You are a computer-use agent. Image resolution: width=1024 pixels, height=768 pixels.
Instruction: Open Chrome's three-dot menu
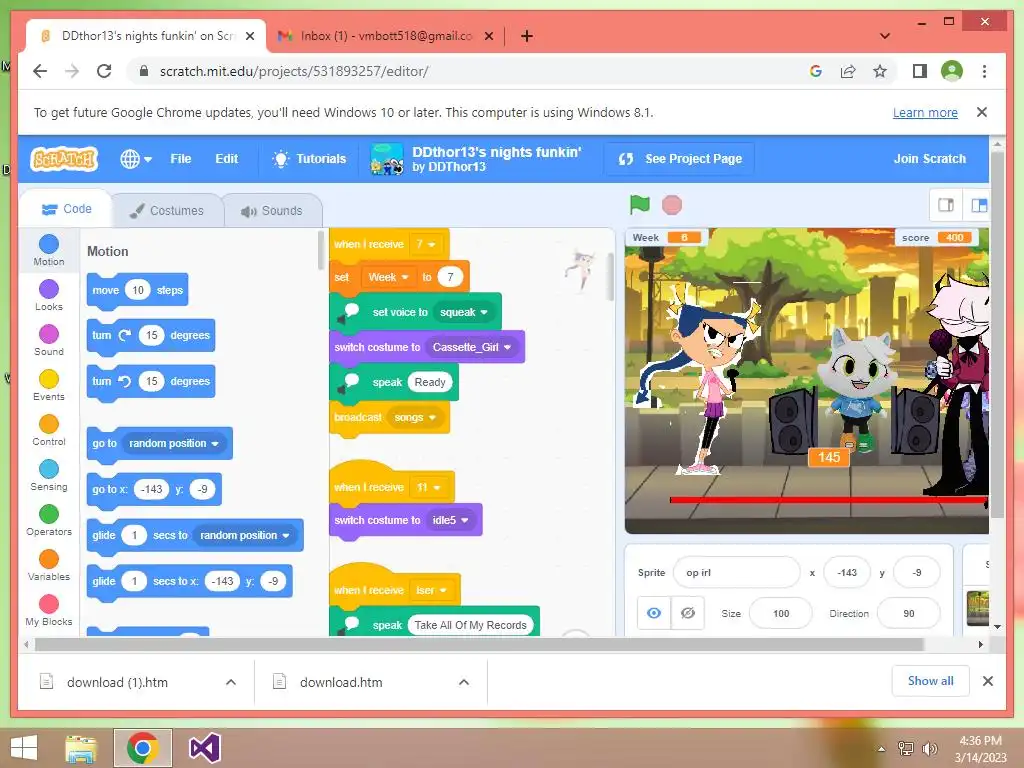pos(984,71)
